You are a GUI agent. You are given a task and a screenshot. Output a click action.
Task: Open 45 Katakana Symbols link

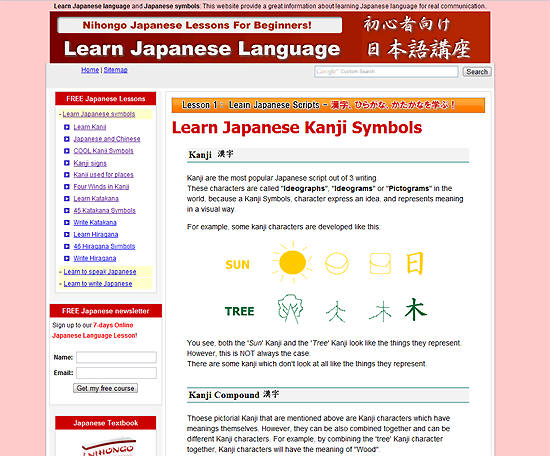tap(105, 210)
